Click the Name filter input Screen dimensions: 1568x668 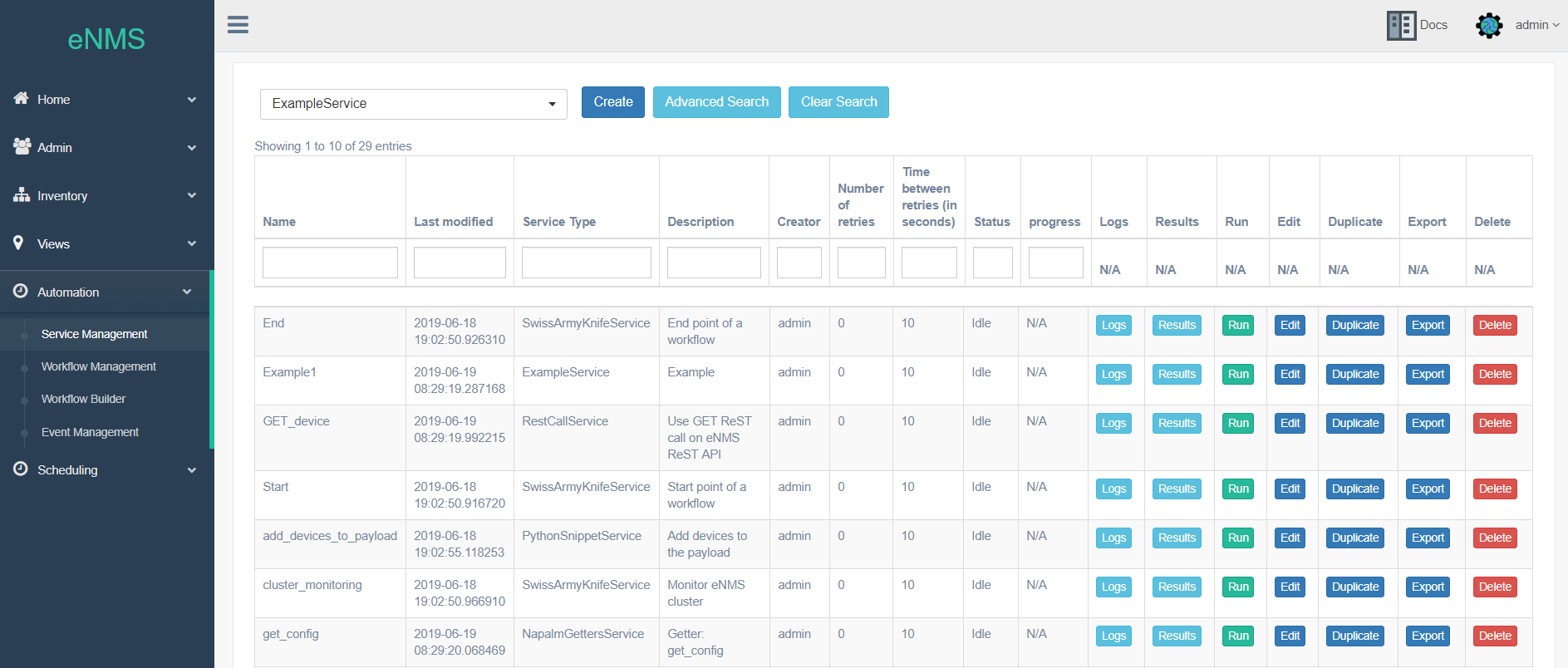(330, 263)
